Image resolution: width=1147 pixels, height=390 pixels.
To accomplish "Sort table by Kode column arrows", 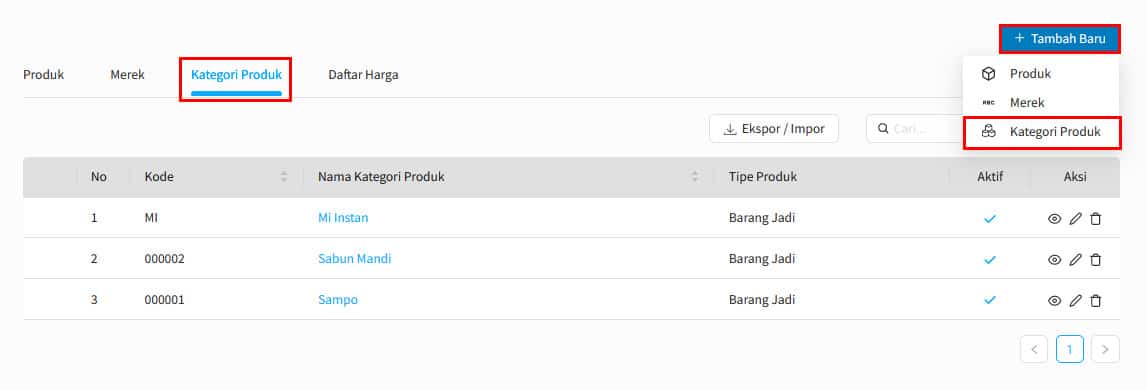I will [284, 177].
